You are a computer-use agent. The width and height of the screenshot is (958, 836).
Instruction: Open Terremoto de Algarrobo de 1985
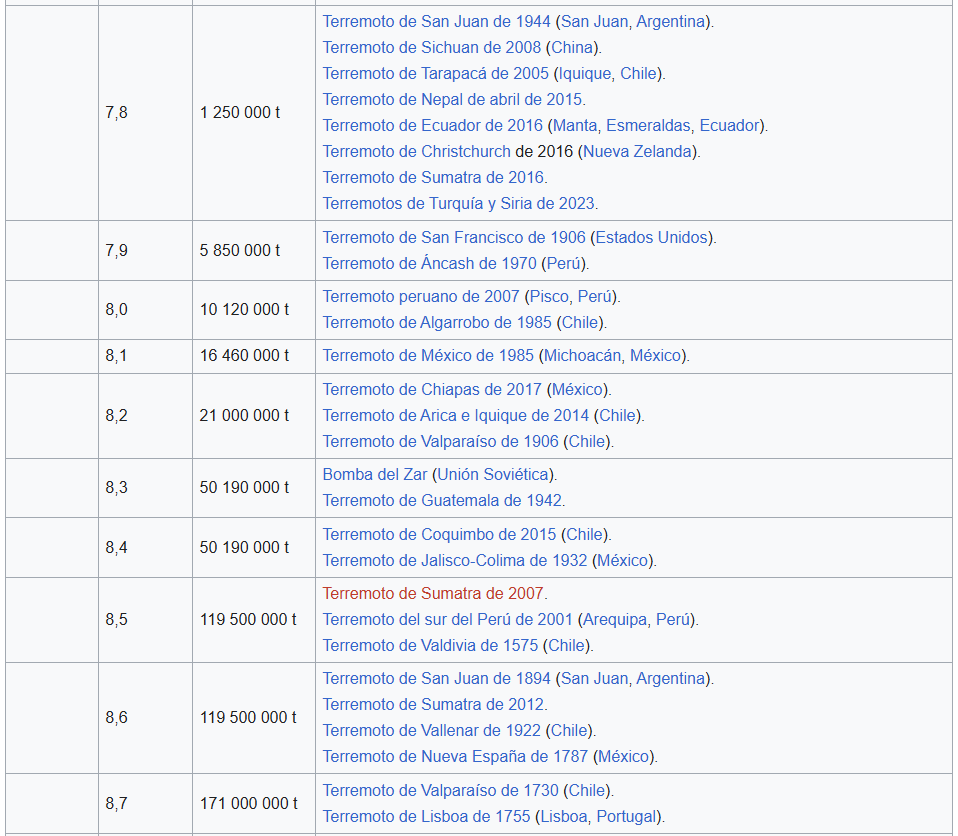436,322
